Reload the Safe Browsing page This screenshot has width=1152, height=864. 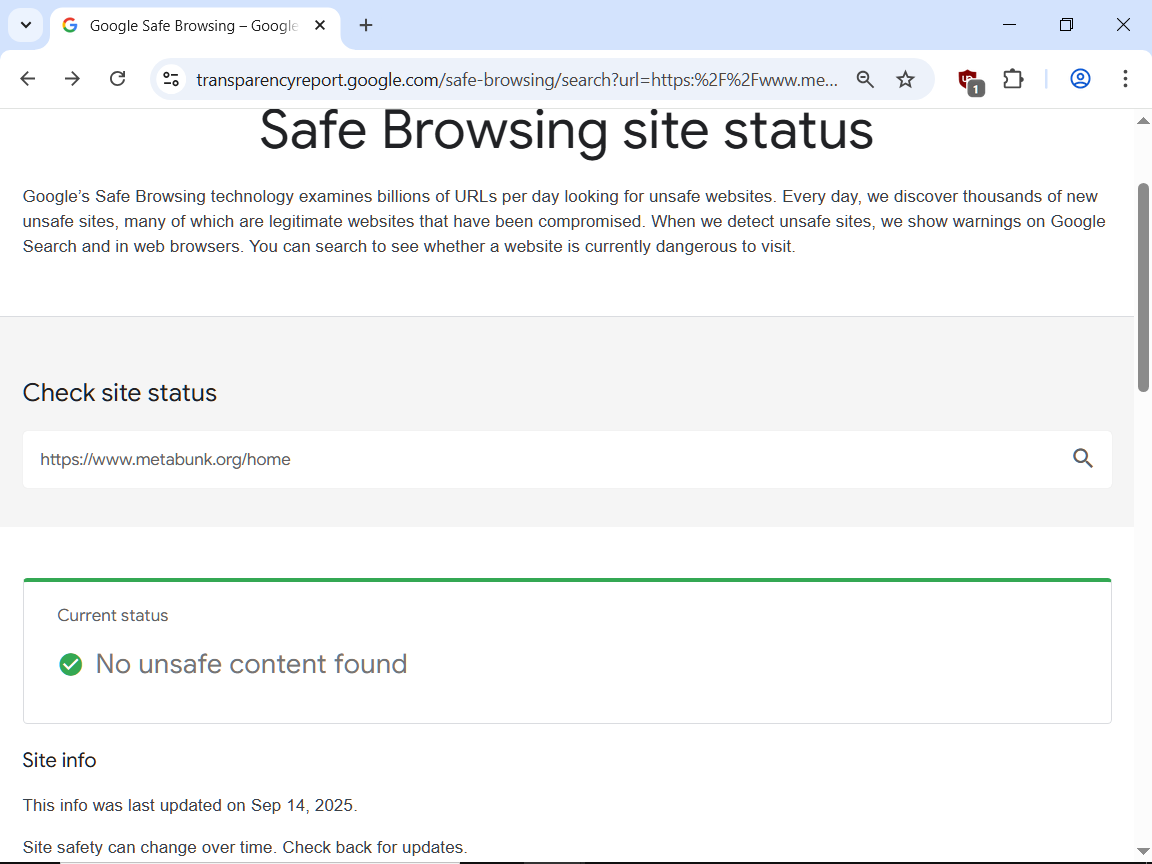[117, 79]
